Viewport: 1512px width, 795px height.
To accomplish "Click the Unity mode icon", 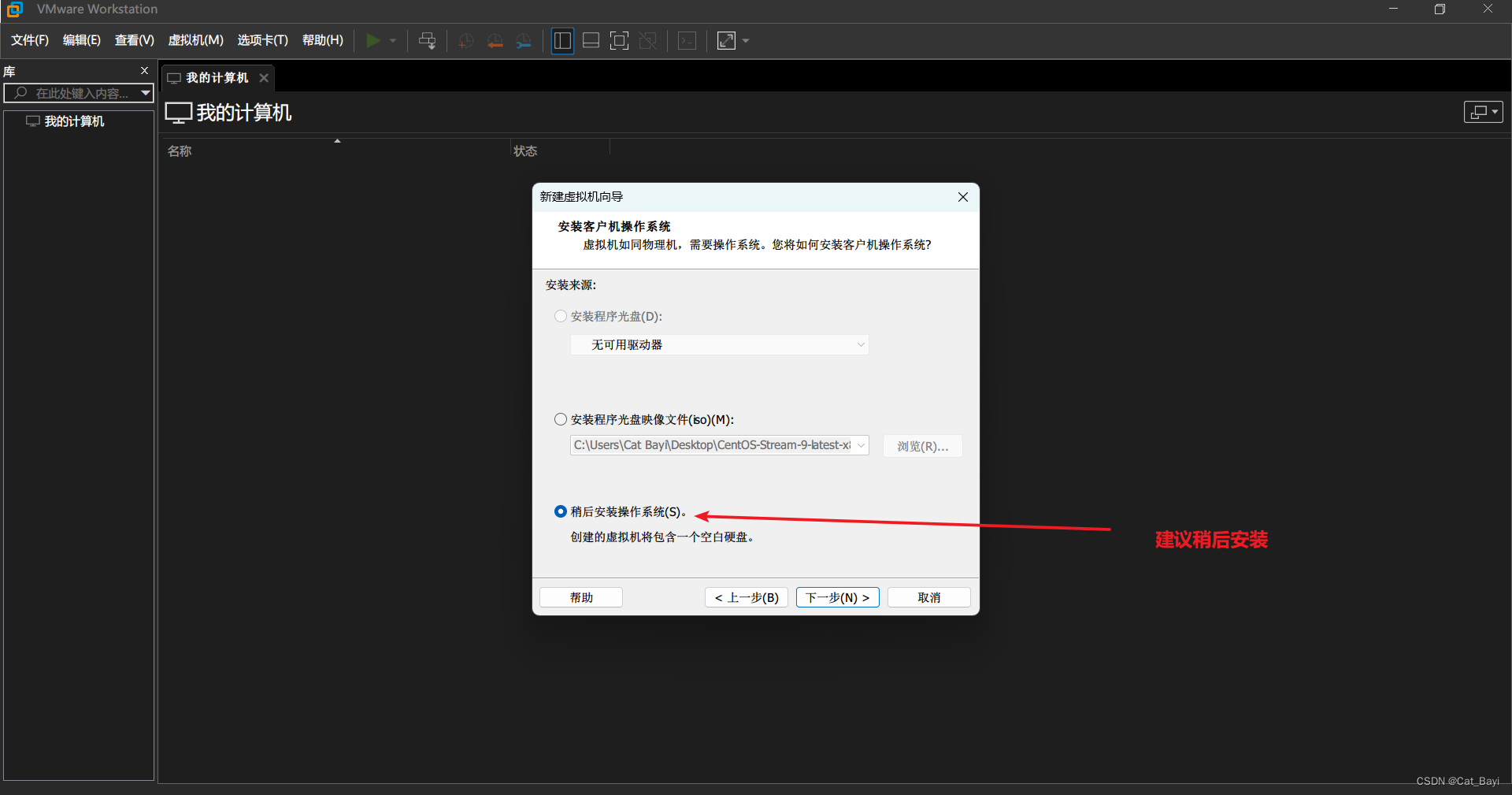I will click(648, 40).
